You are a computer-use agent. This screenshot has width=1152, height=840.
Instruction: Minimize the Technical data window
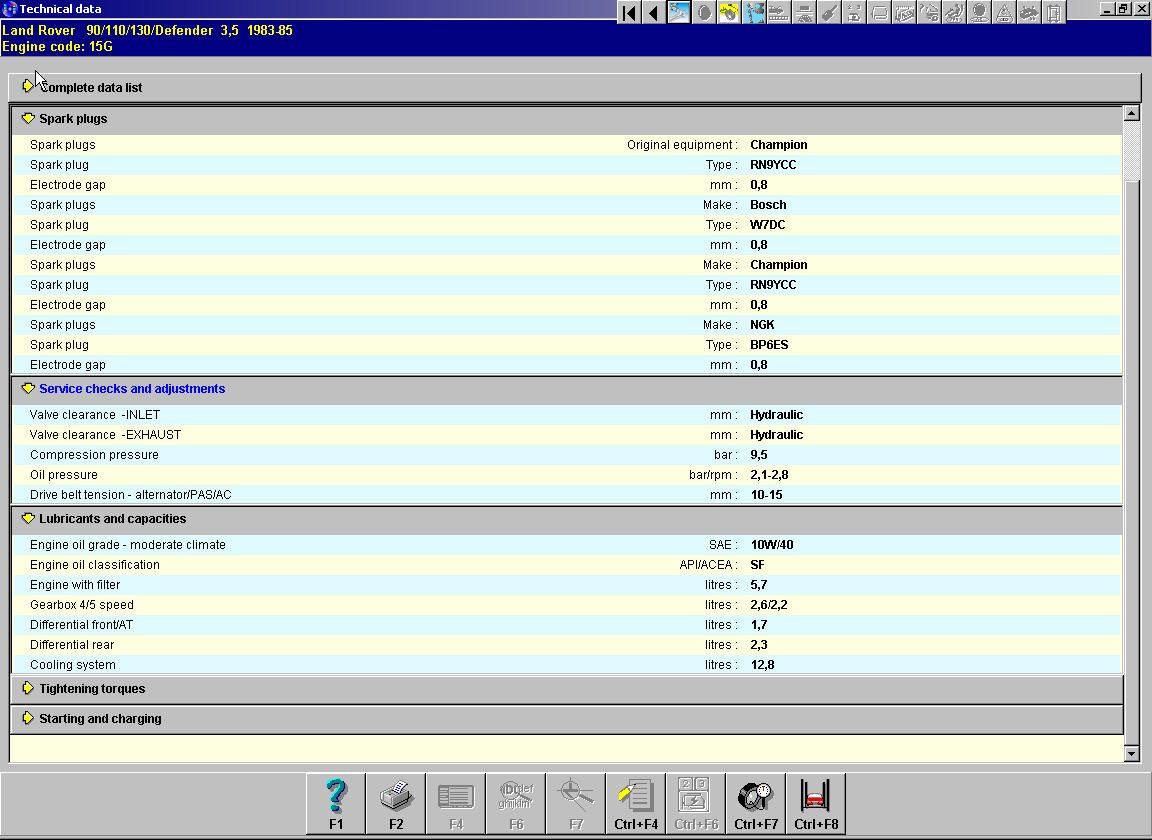[x=1106, y=9]
